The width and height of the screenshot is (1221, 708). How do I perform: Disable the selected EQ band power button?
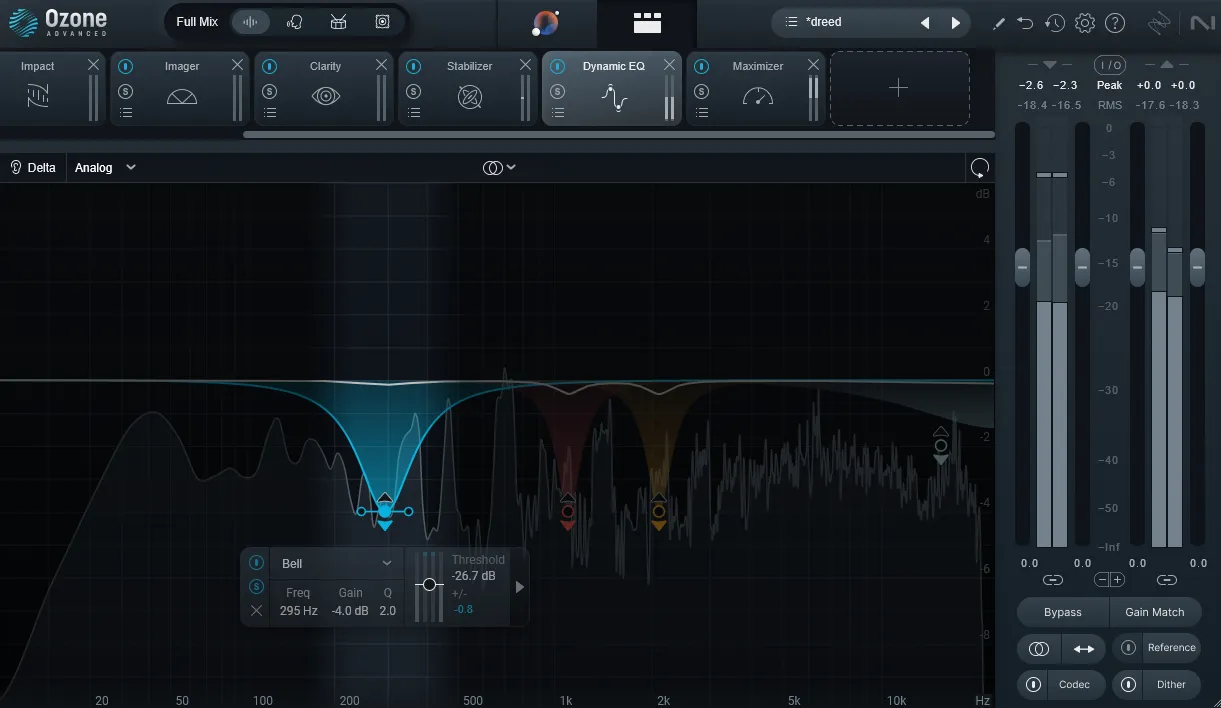(x=256, y=563)
